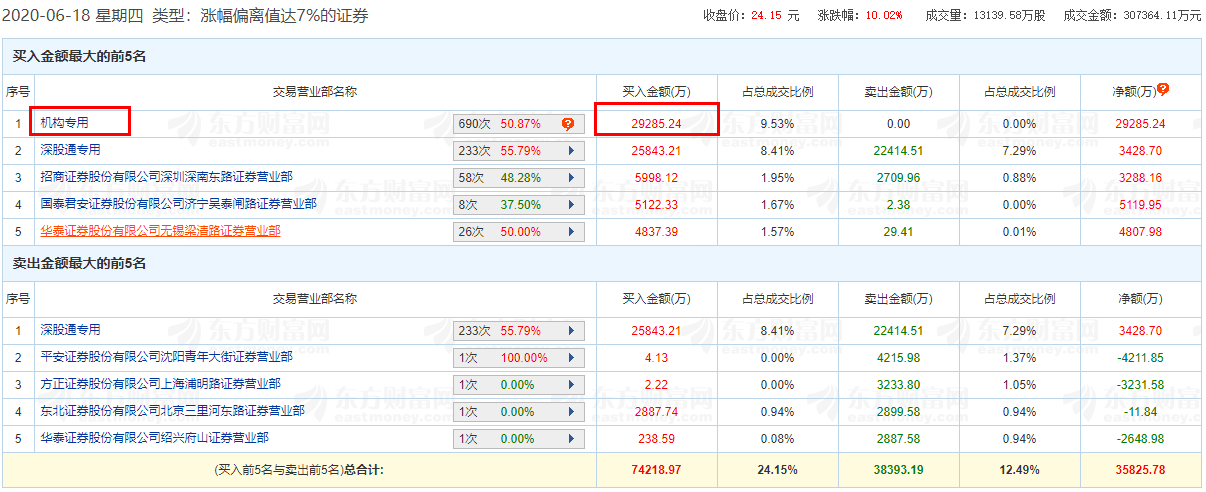Viewport: 1206px width, 492px height.
Task: Expand arrow in 平安证券 沈阳青年大街 row
Action: [x=571, y=358]
